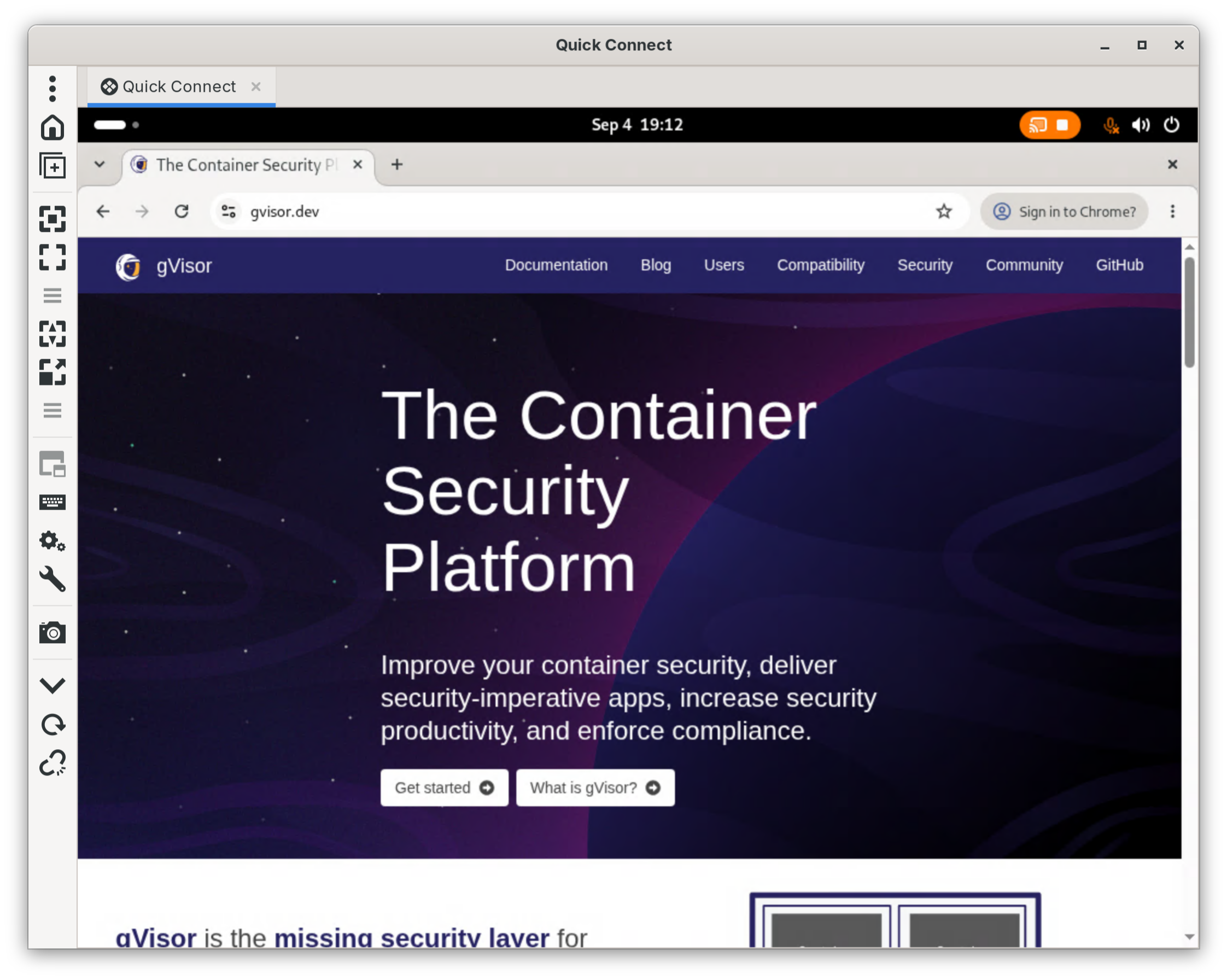This screenshot has width=1227, height=980.
Task: Click the container architecture diagram
Action: [x=895, y=920]
